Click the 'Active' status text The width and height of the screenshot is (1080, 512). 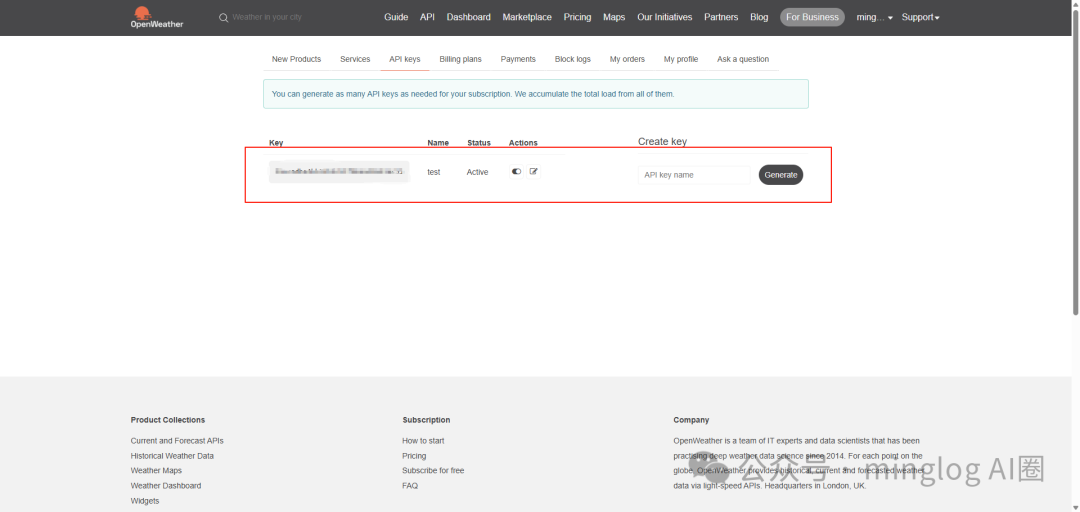click(x=477, y=172)
